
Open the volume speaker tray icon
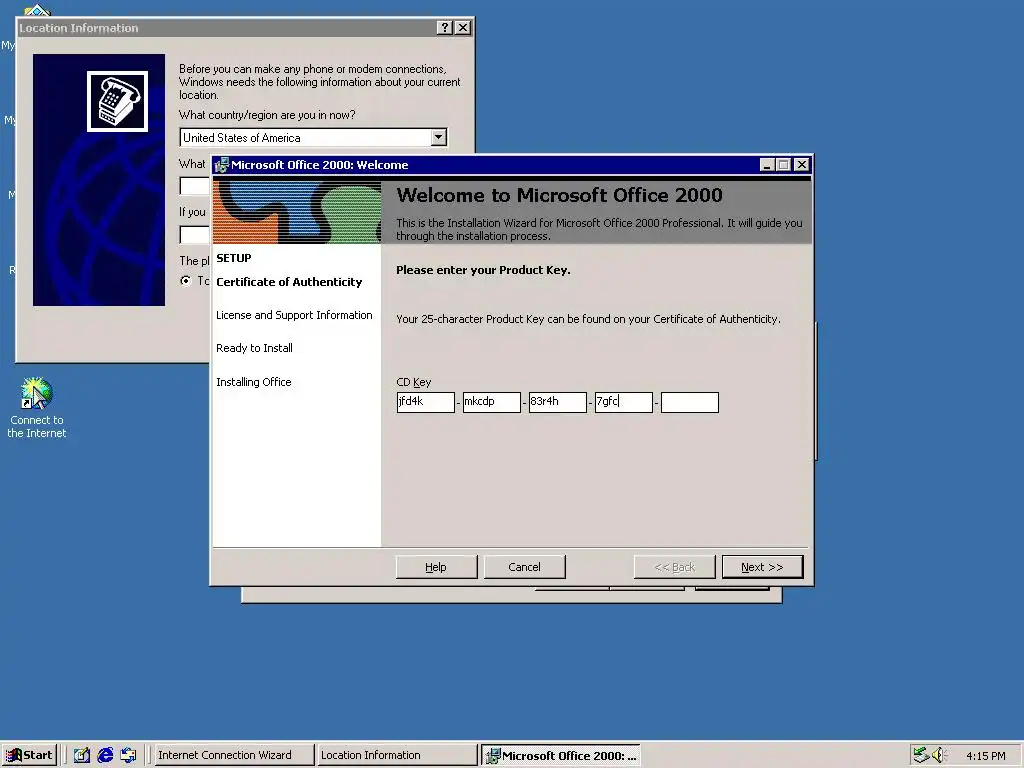coord(939,755)
